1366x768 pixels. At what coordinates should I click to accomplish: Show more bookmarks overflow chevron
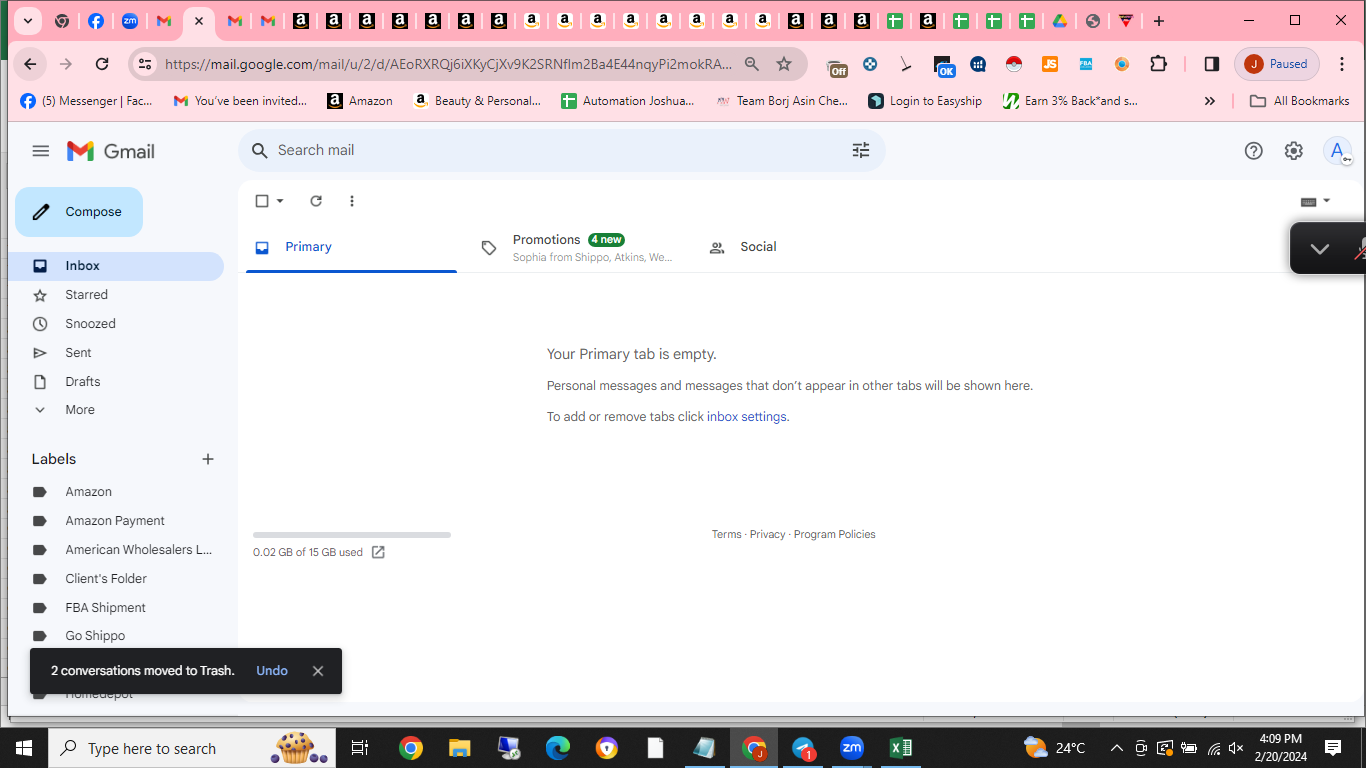coord(1210,101)
